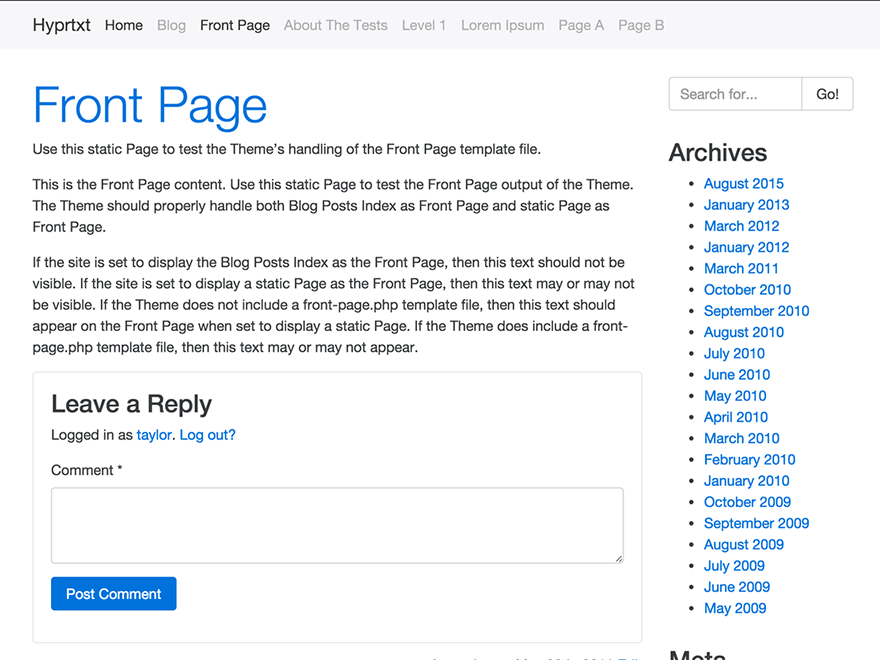This screenshot has height=660, width=880.
Task: Submit with the Post Comment button
Action: click(x=113, y=594)
